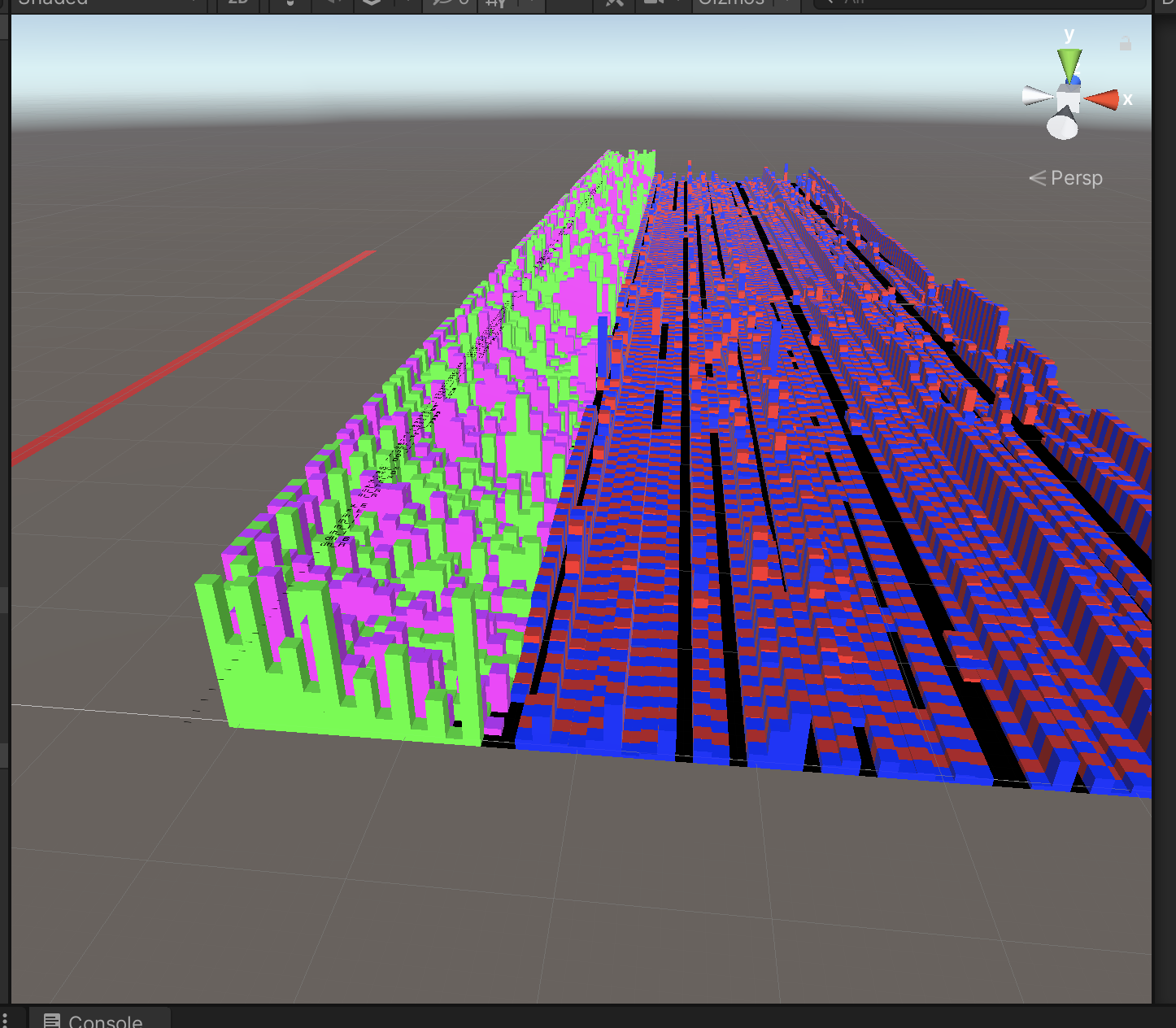Click the hidden objects visibility counter icon
The image size is (1176, 1028).
click(x=451, y=2)
